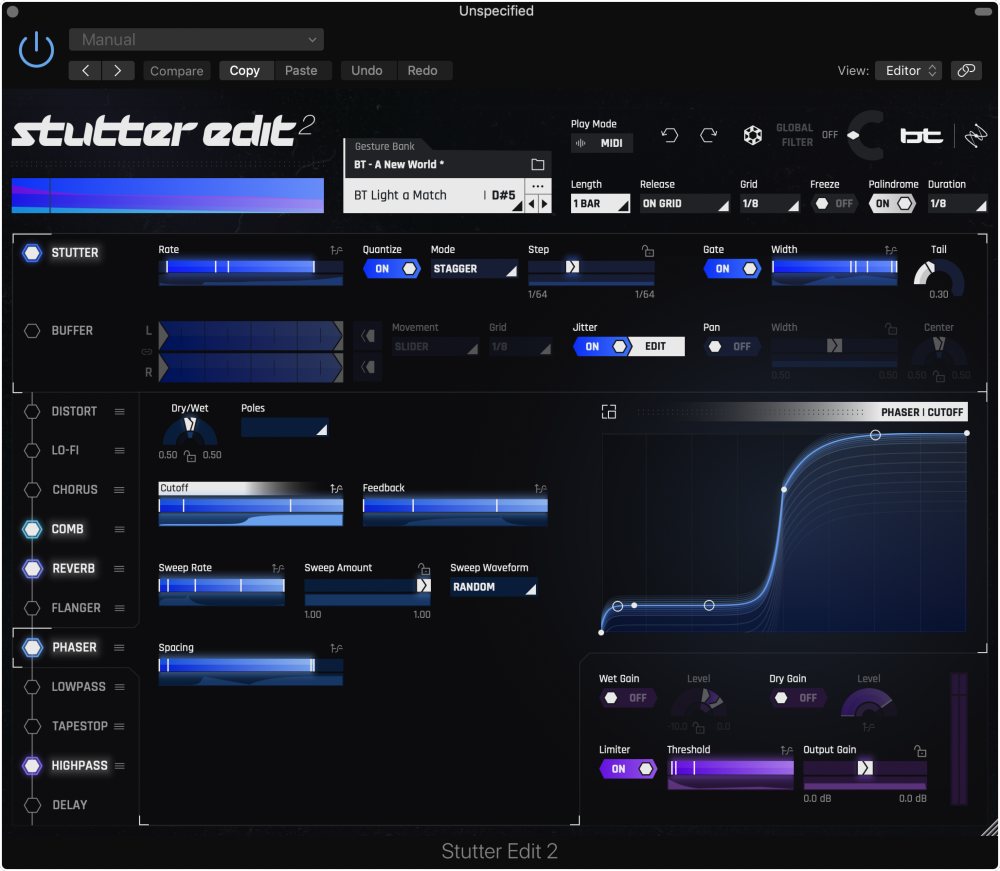Disable the Limiter in the output section
Screen dimensions: 1000x871
(x=628, y=768)
